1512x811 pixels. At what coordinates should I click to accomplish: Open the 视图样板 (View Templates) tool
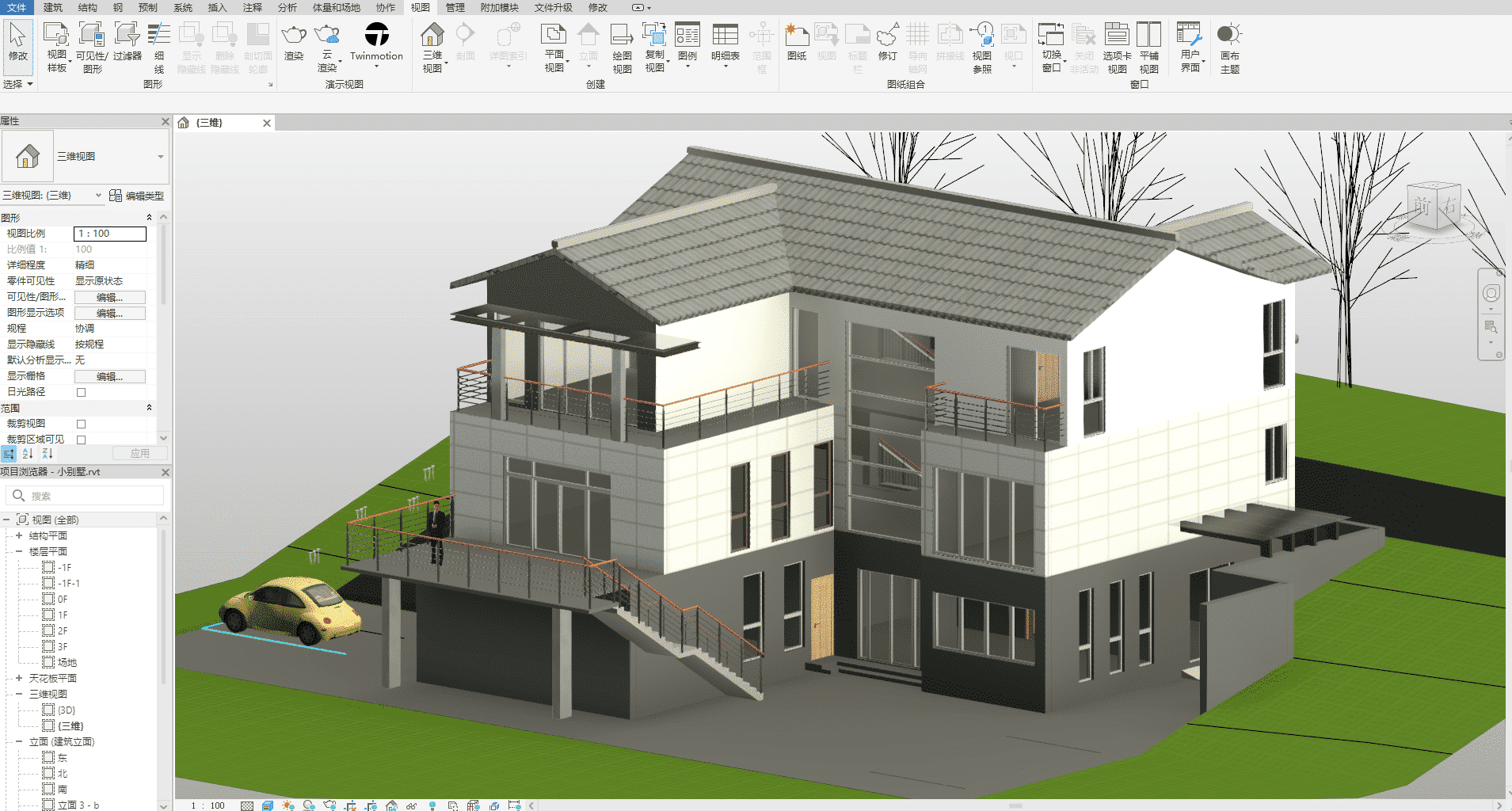pyautogui.click(x=56, y=36)
